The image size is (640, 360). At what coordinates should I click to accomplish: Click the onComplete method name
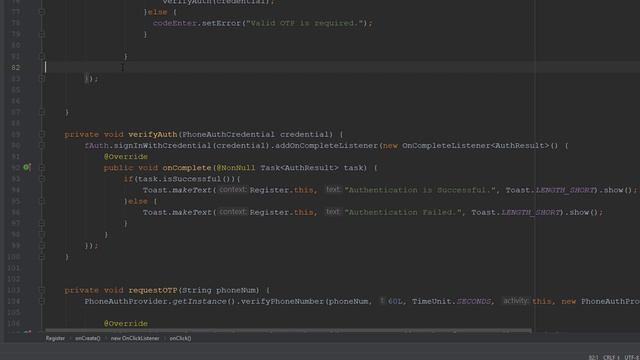[187, 168]
